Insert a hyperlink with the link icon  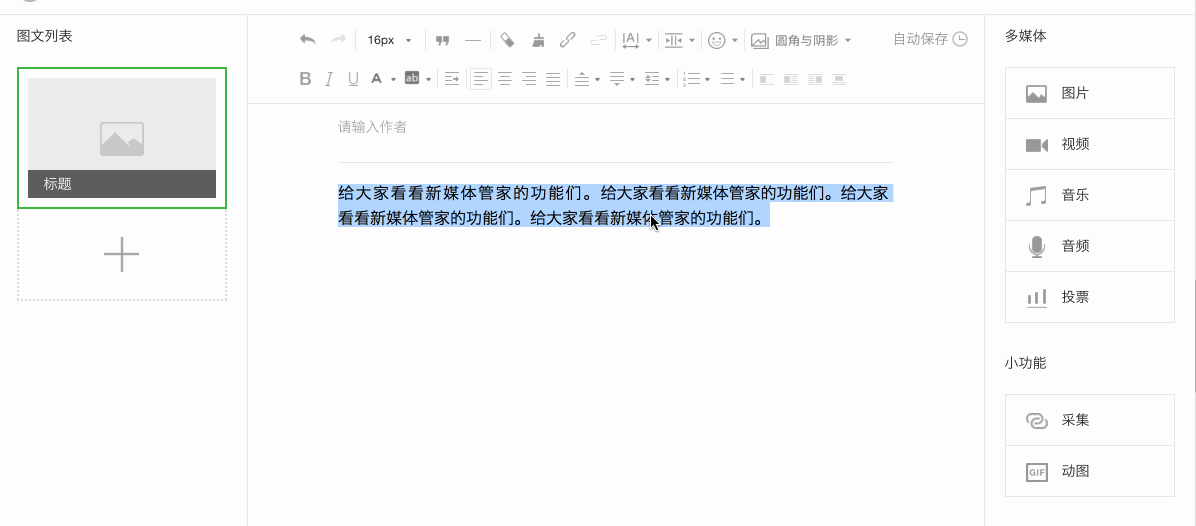pos(567,40)
